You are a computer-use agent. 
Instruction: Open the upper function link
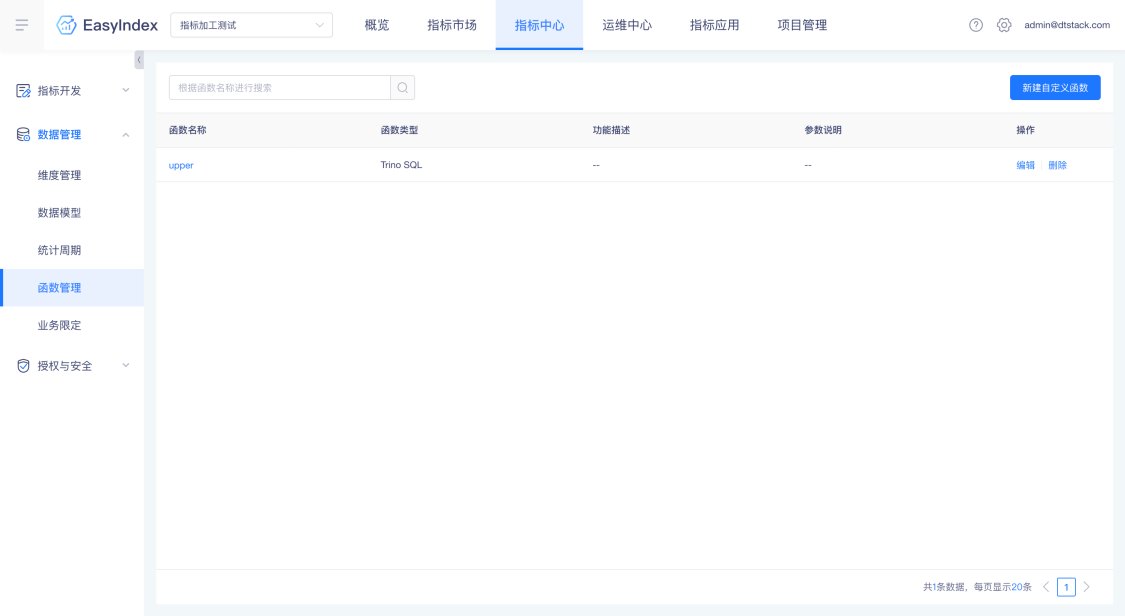[181, 165]
